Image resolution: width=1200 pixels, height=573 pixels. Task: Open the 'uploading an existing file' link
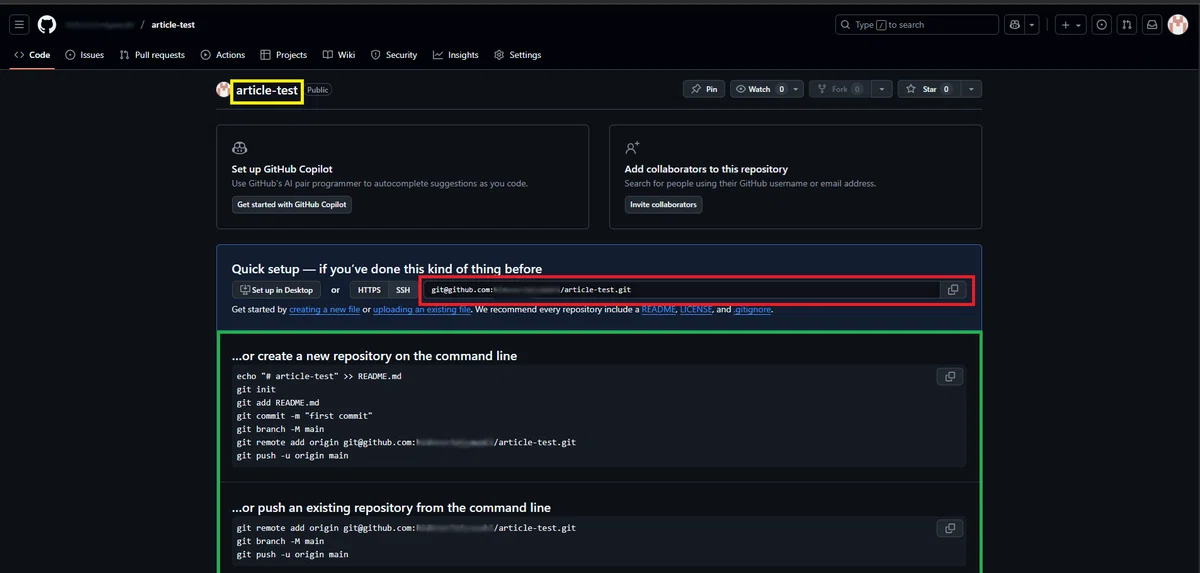tap(422, 310)
